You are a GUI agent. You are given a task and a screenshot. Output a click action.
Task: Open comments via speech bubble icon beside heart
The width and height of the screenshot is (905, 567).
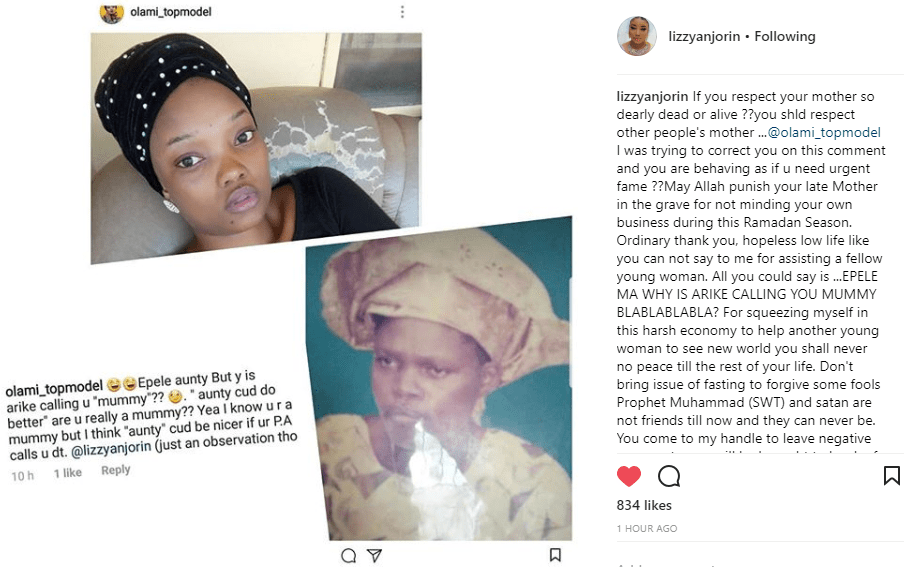pos(669,476)
